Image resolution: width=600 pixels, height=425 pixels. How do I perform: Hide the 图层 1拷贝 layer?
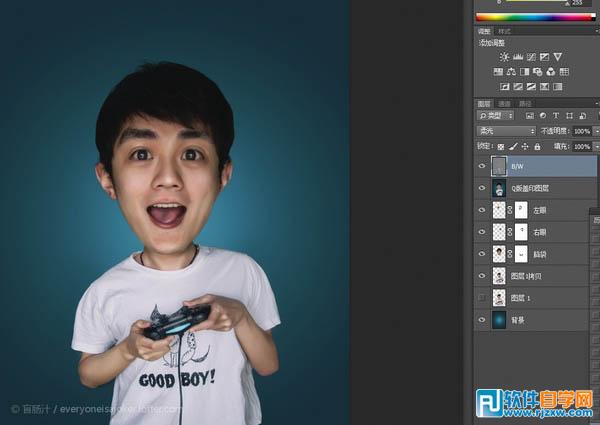coord(482,276)
